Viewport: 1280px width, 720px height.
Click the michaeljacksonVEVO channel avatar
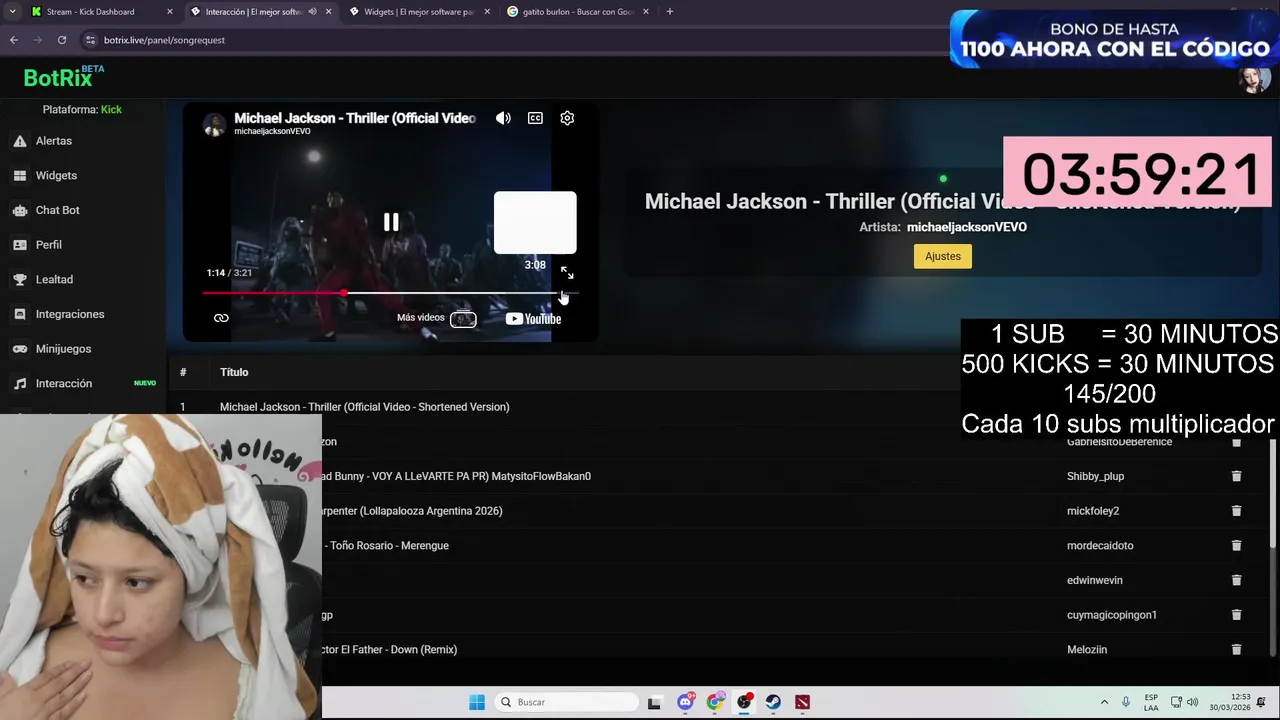tap(214, 124)
